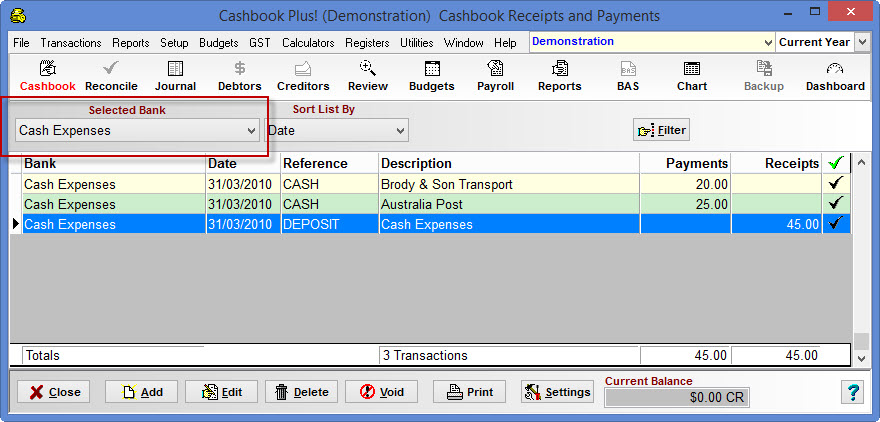
Task: Open the Demonstration company dropdown
Action: [x=768, y=43]
